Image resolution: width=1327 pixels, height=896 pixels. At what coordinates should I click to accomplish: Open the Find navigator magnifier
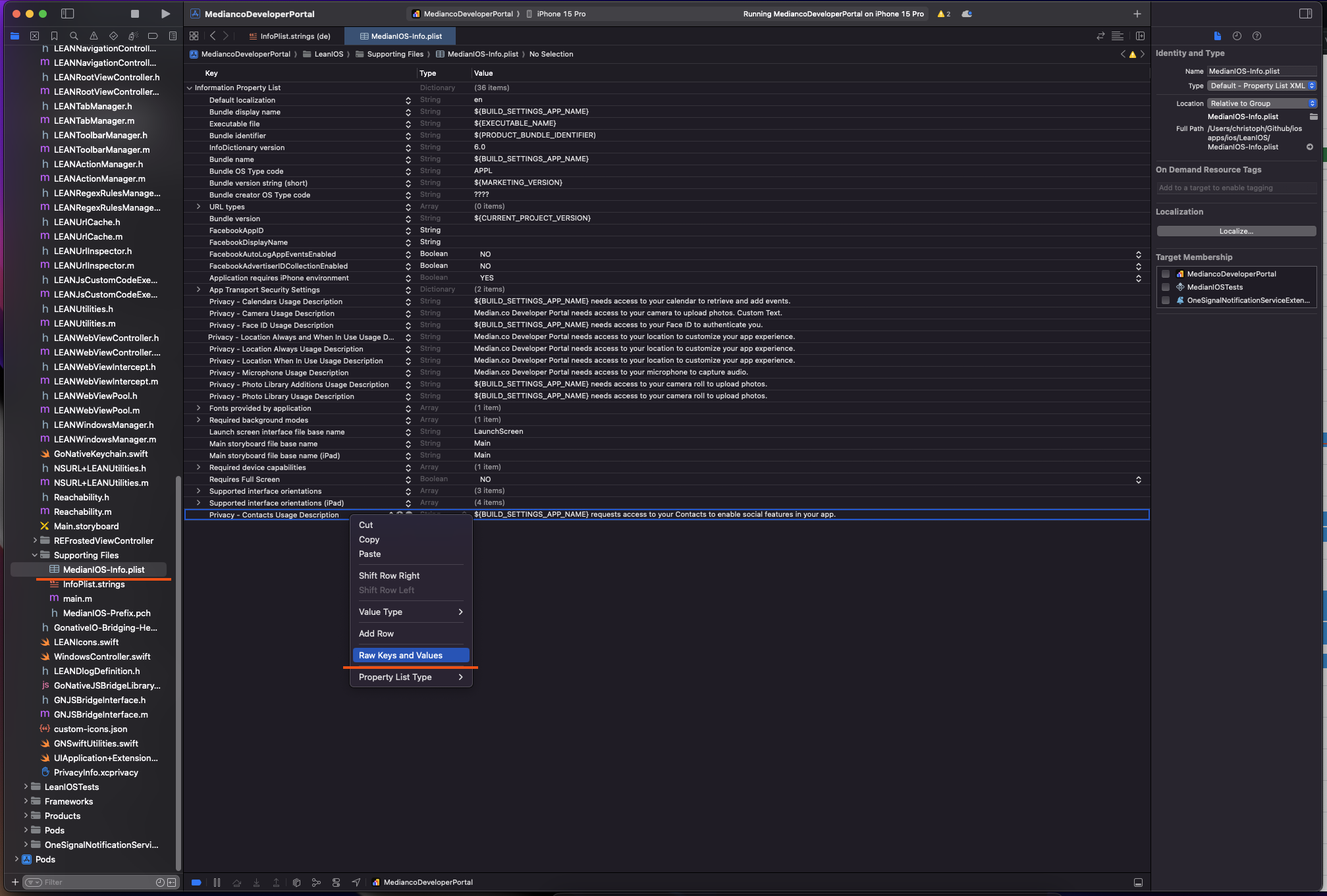74,36
